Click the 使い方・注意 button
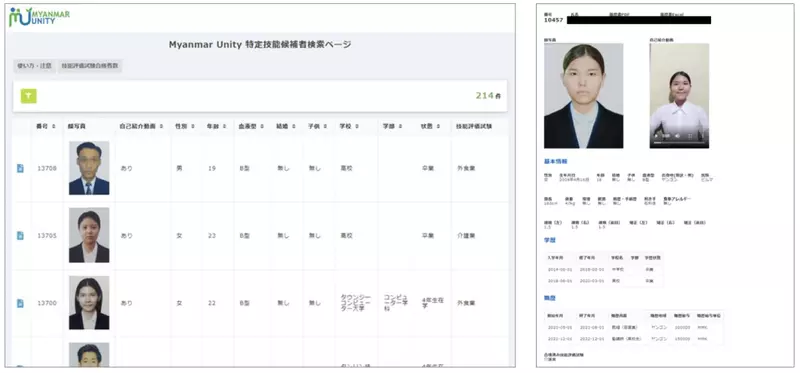The height and width of the screenshot is (373, 800). point(35,66)
